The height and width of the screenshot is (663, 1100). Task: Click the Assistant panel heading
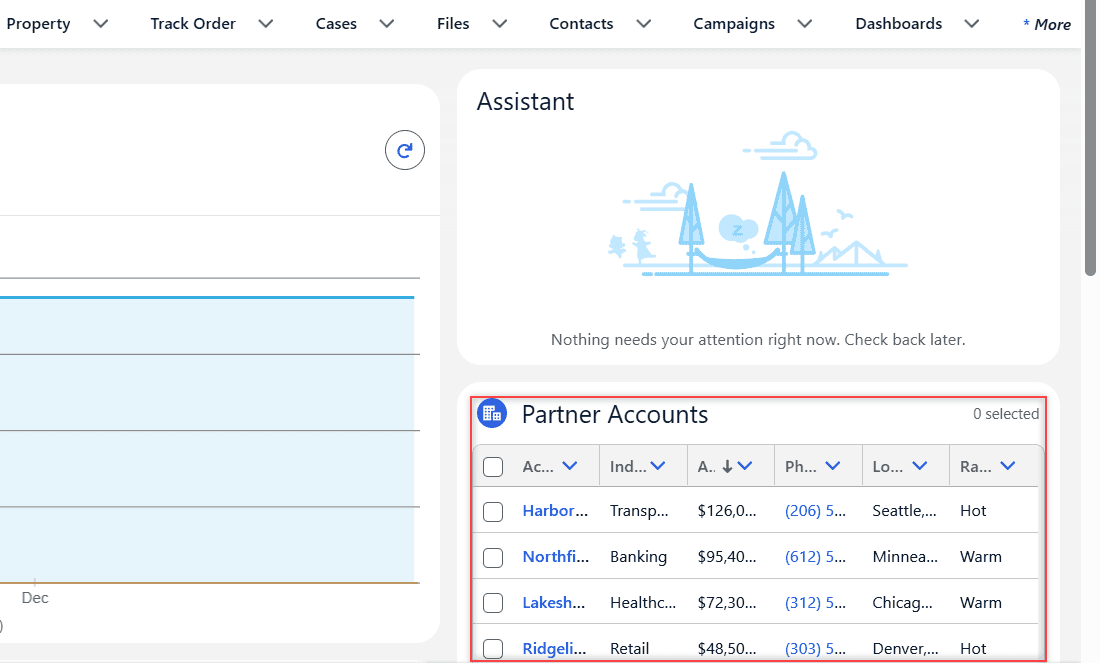click(525, 102)
